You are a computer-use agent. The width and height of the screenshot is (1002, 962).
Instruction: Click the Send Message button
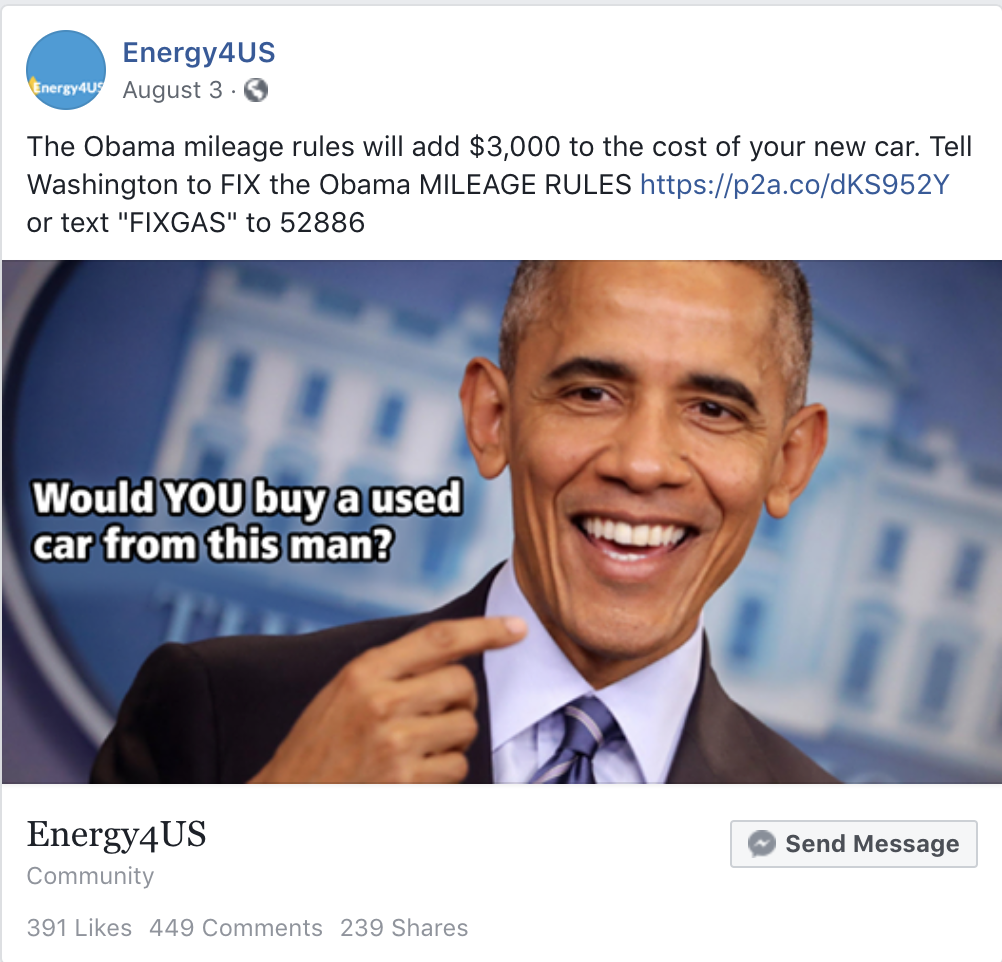pos(854,844)
